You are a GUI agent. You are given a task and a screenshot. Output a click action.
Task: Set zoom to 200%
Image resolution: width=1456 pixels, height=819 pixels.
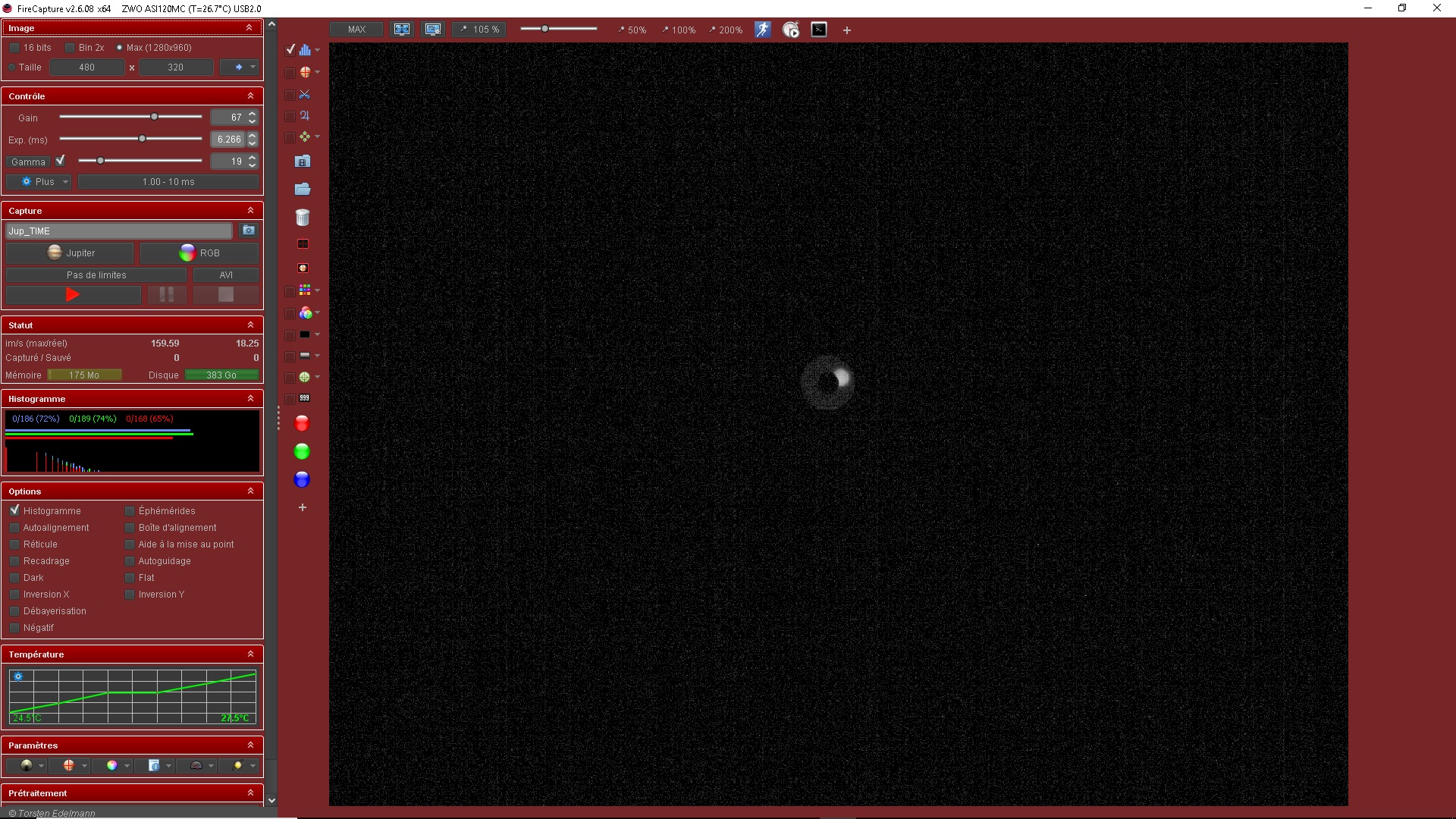[x=726, y=30]
